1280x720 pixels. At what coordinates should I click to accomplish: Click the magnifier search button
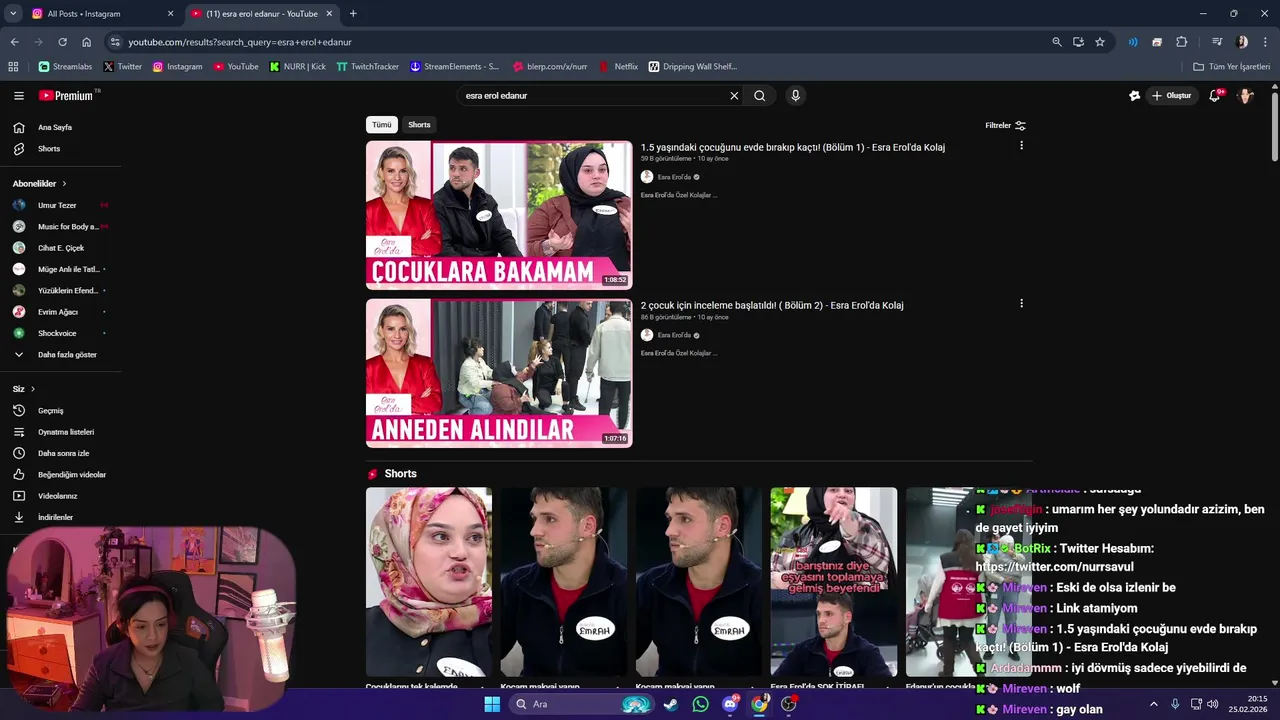tap(760, 96)
